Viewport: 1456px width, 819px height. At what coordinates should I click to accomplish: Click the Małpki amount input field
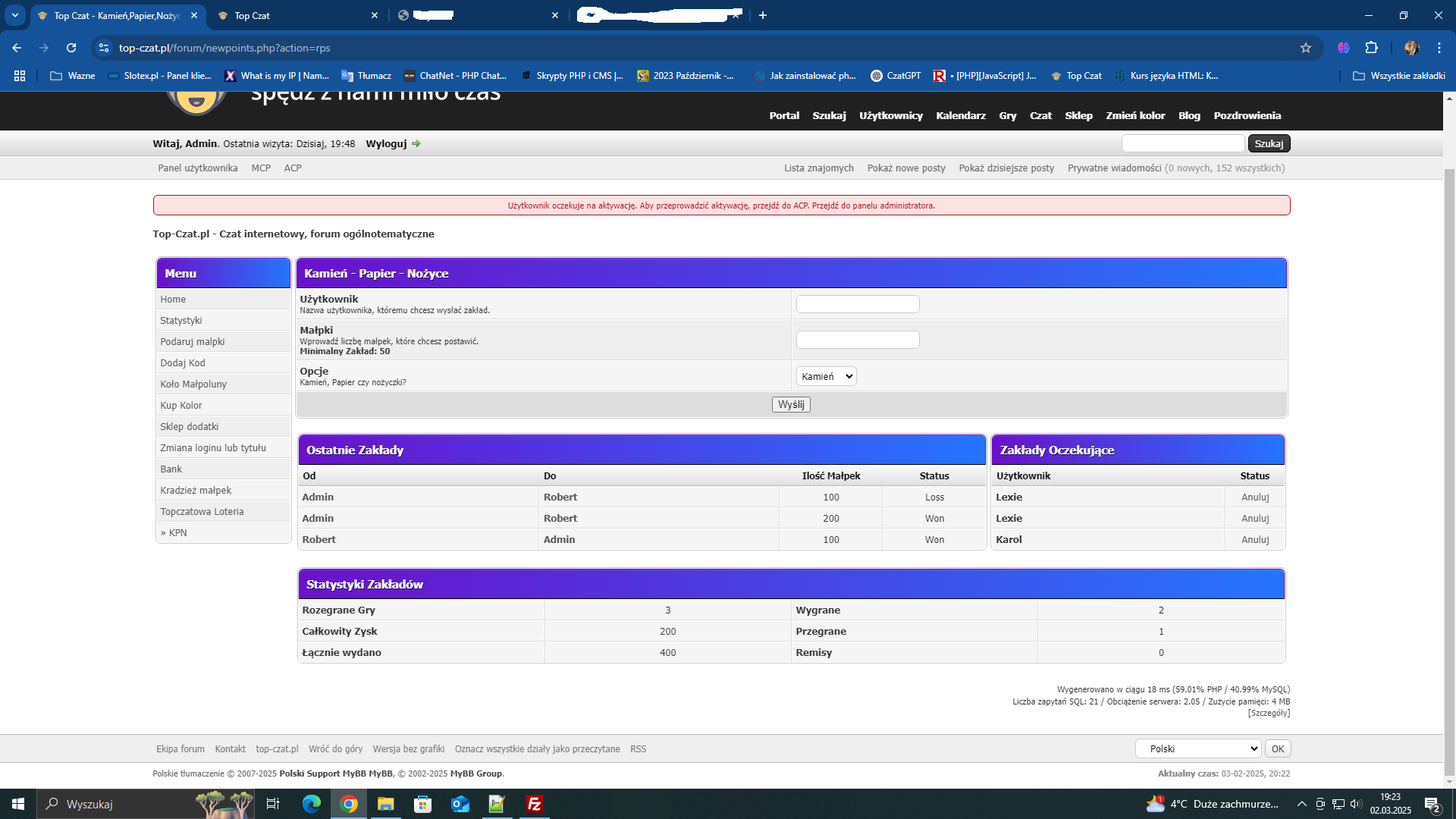click(x=858, y=340)
